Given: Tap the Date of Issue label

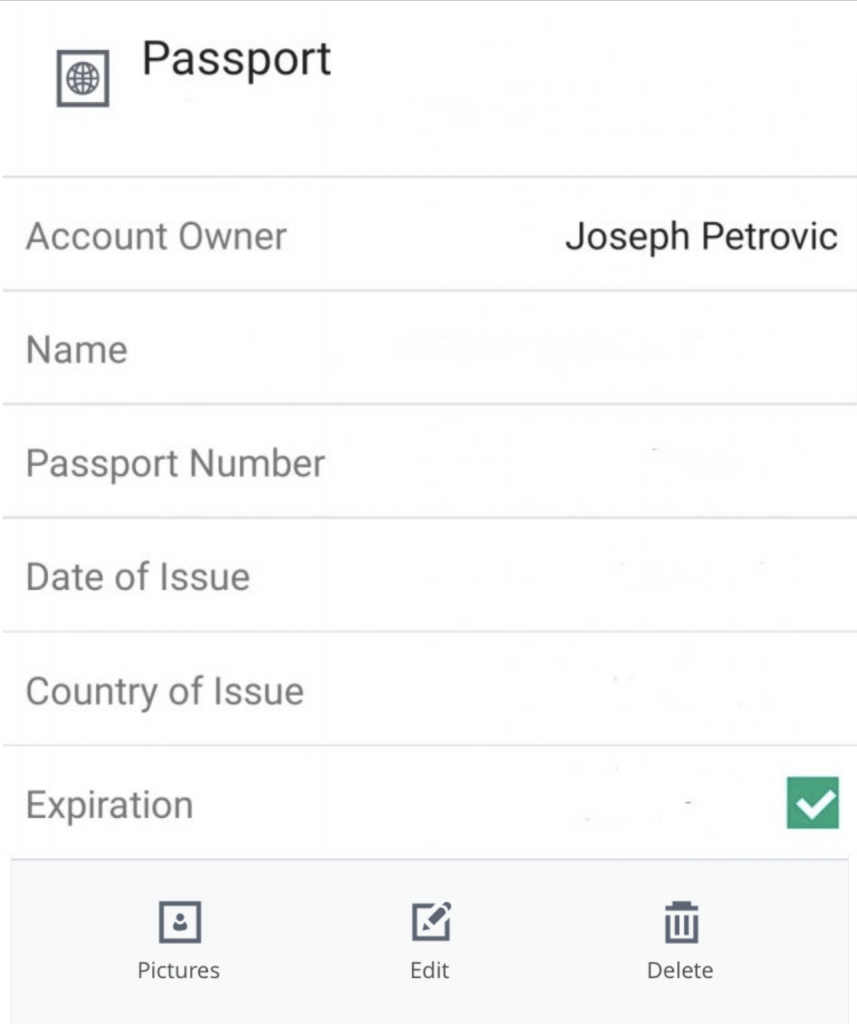Looking at the screenshot, I should pyautogui.click(x=138, y=577).
